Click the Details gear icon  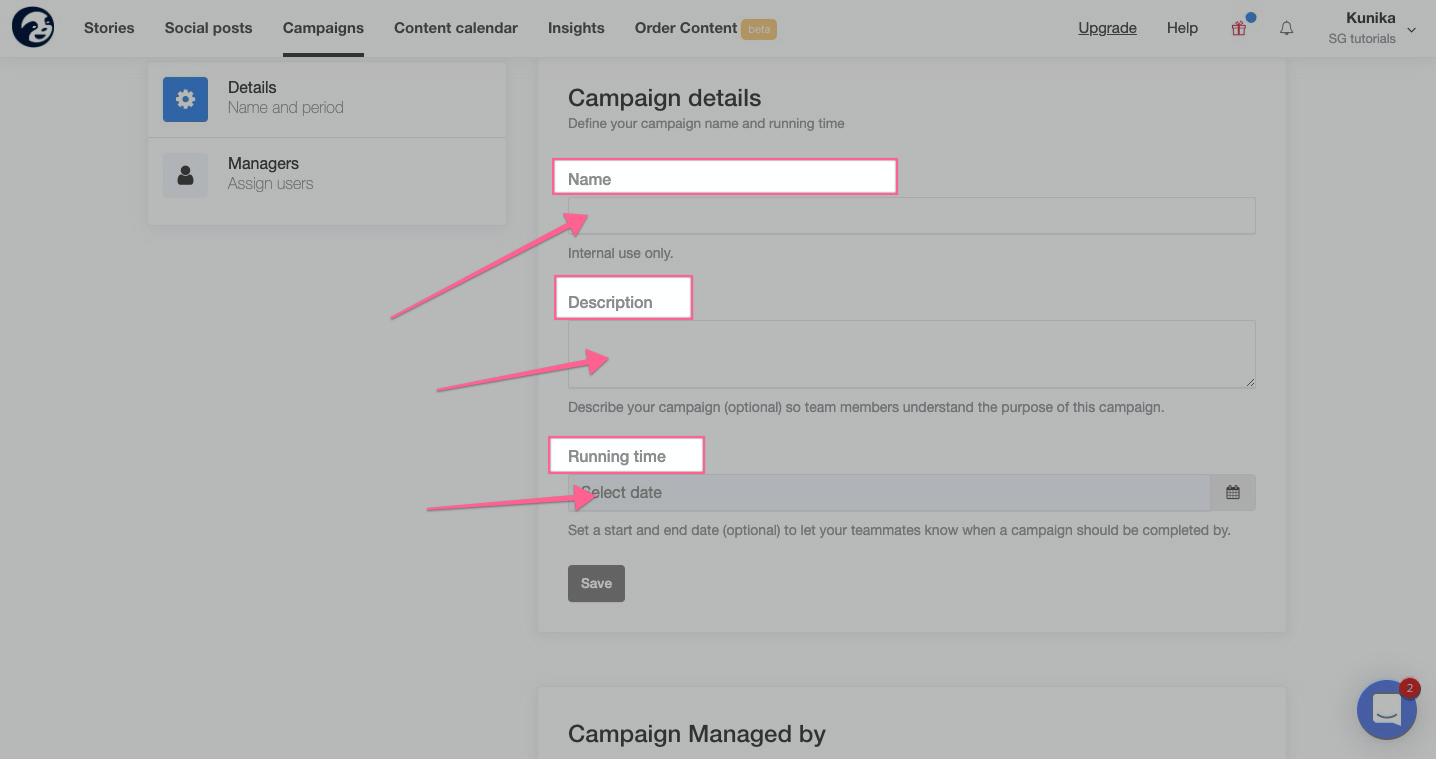185,99
